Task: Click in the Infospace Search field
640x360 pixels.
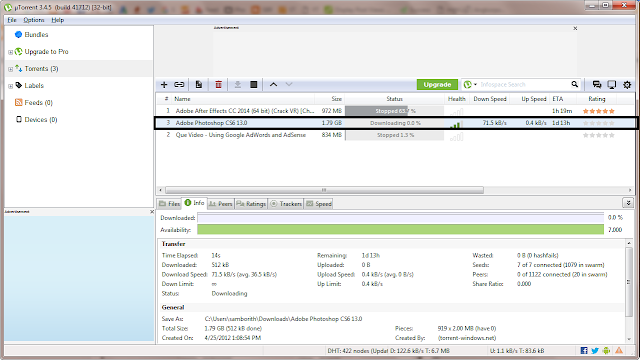Action: [x=524, y=84]
